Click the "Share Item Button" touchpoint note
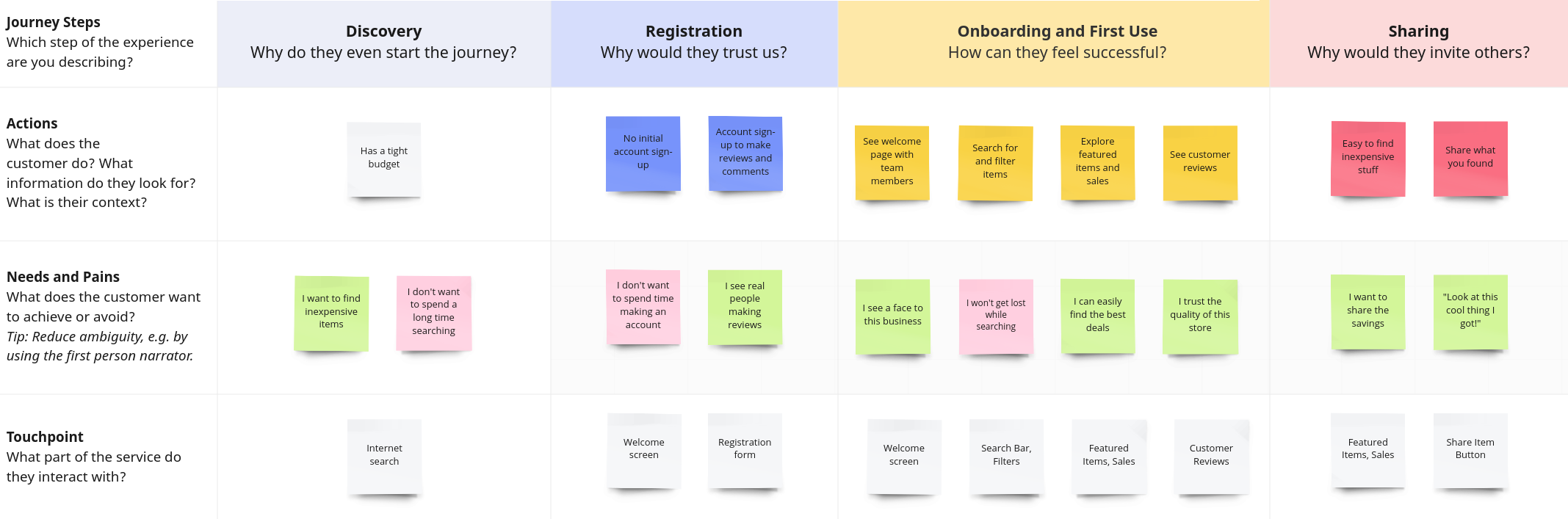The width and height of the screenshot is (1568, 519). tap(1470, 449)
